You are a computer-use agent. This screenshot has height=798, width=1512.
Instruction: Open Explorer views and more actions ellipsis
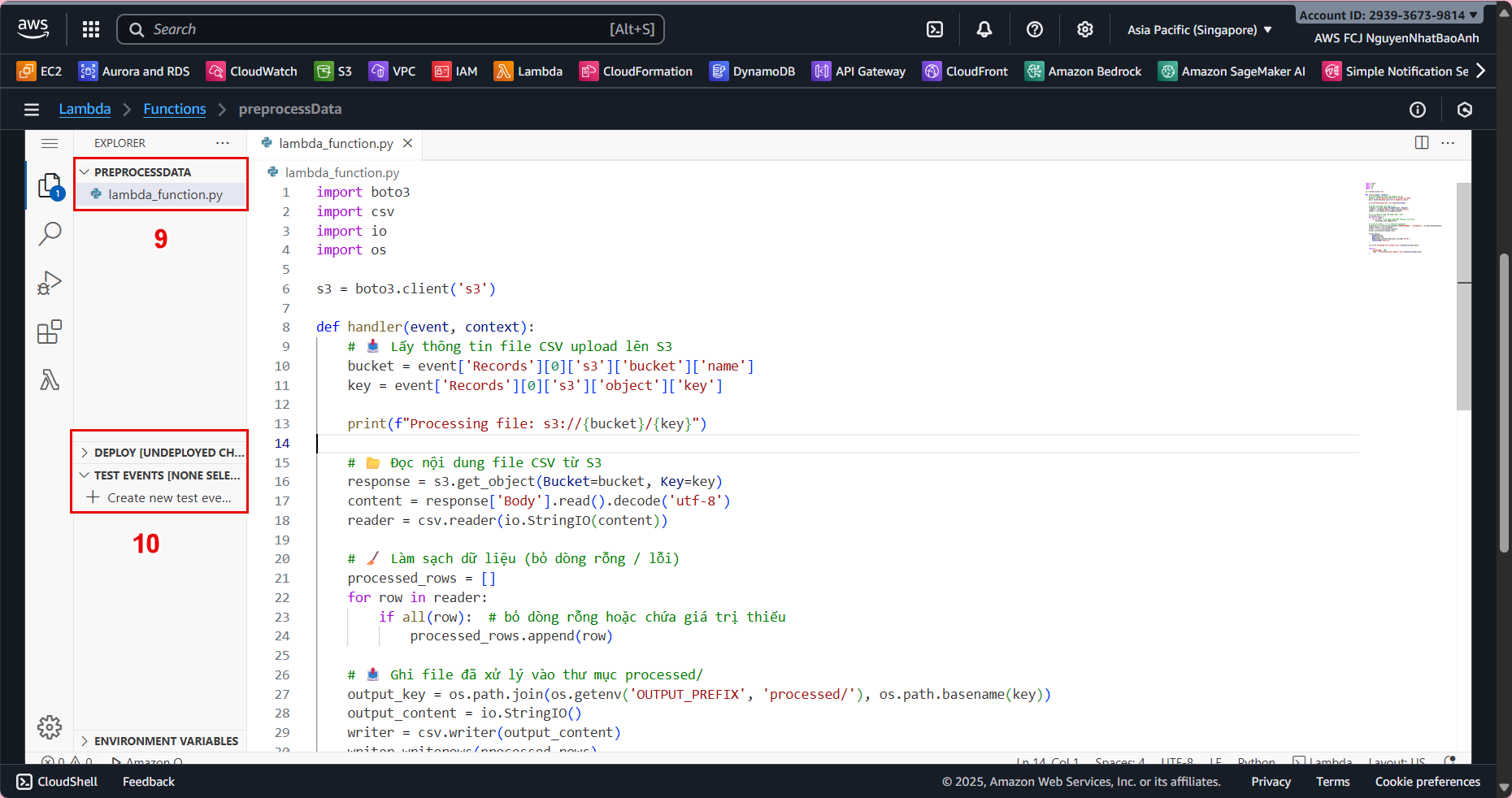[x=223, y=143]
